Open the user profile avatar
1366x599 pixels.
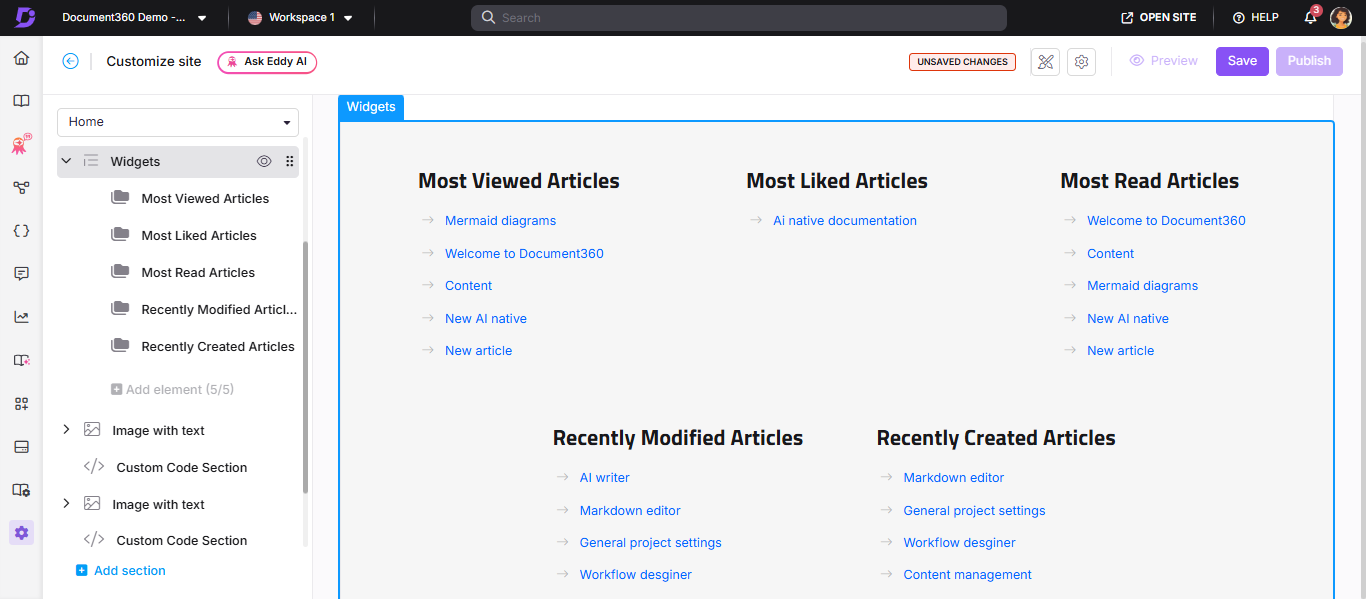(x=1341, y=18)
